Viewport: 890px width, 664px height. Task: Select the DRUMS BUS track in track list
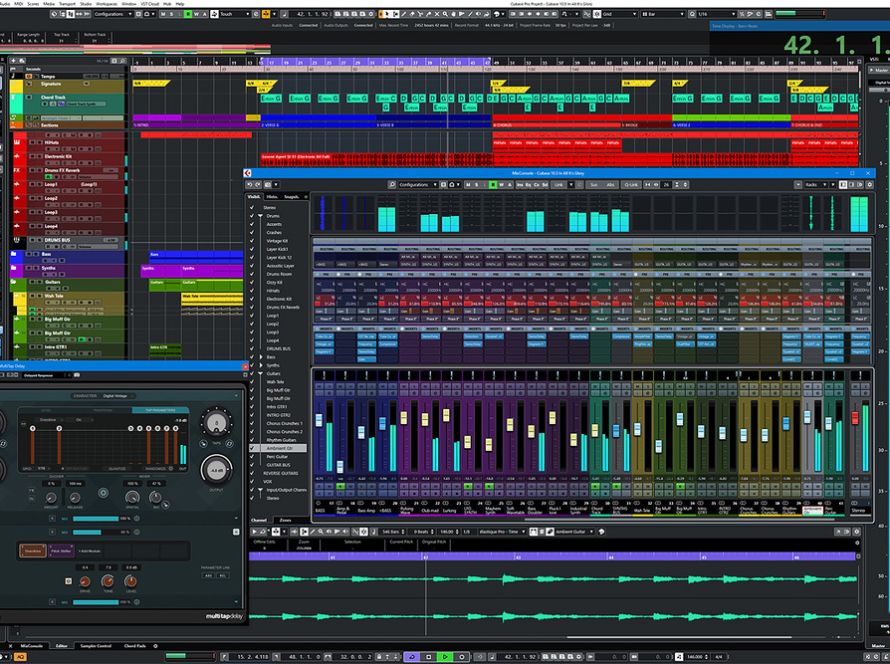click(x=68, y=241)
